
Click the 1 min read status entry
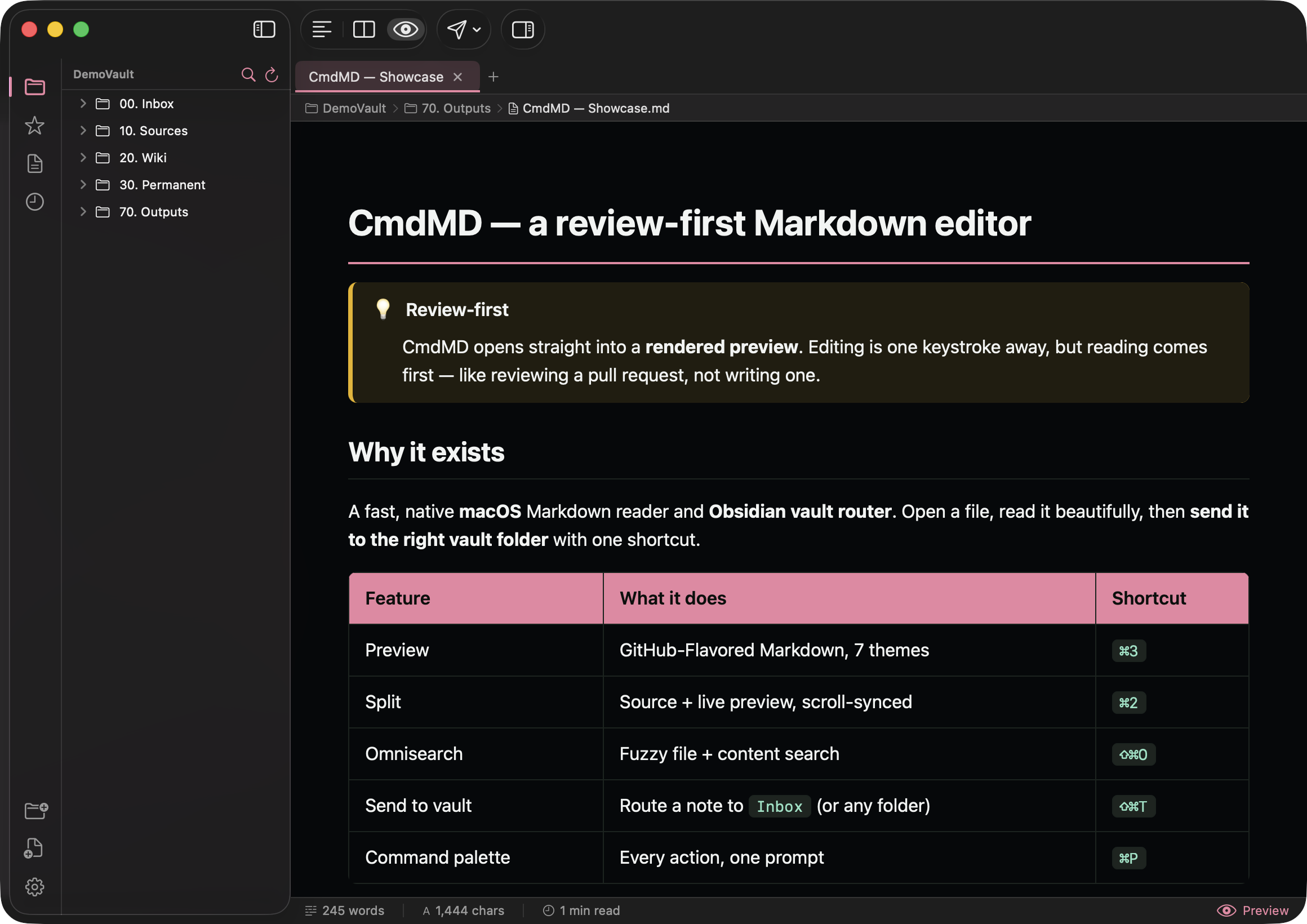pyautogui.click(x=581, y=910)
